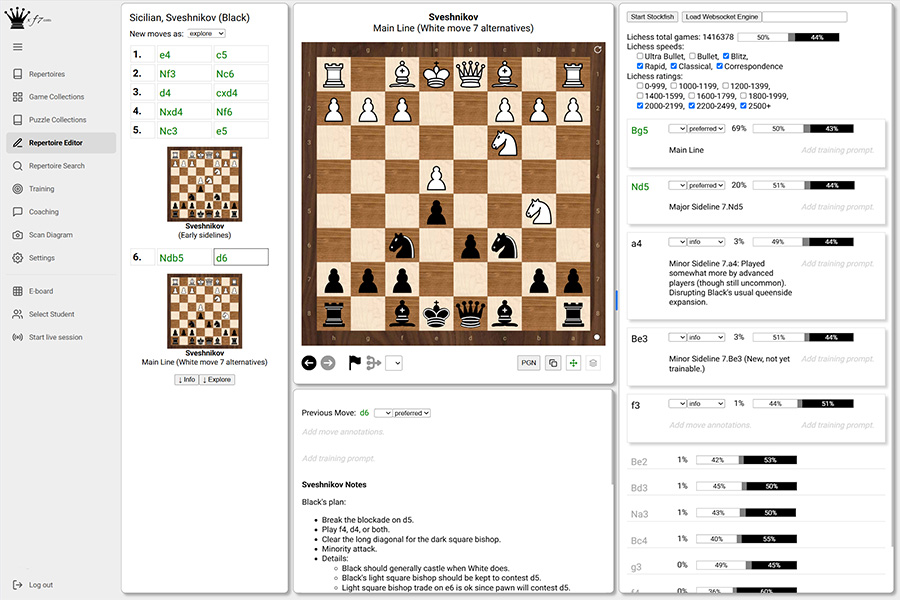Toggle the Correspondence checkbox

719,66
